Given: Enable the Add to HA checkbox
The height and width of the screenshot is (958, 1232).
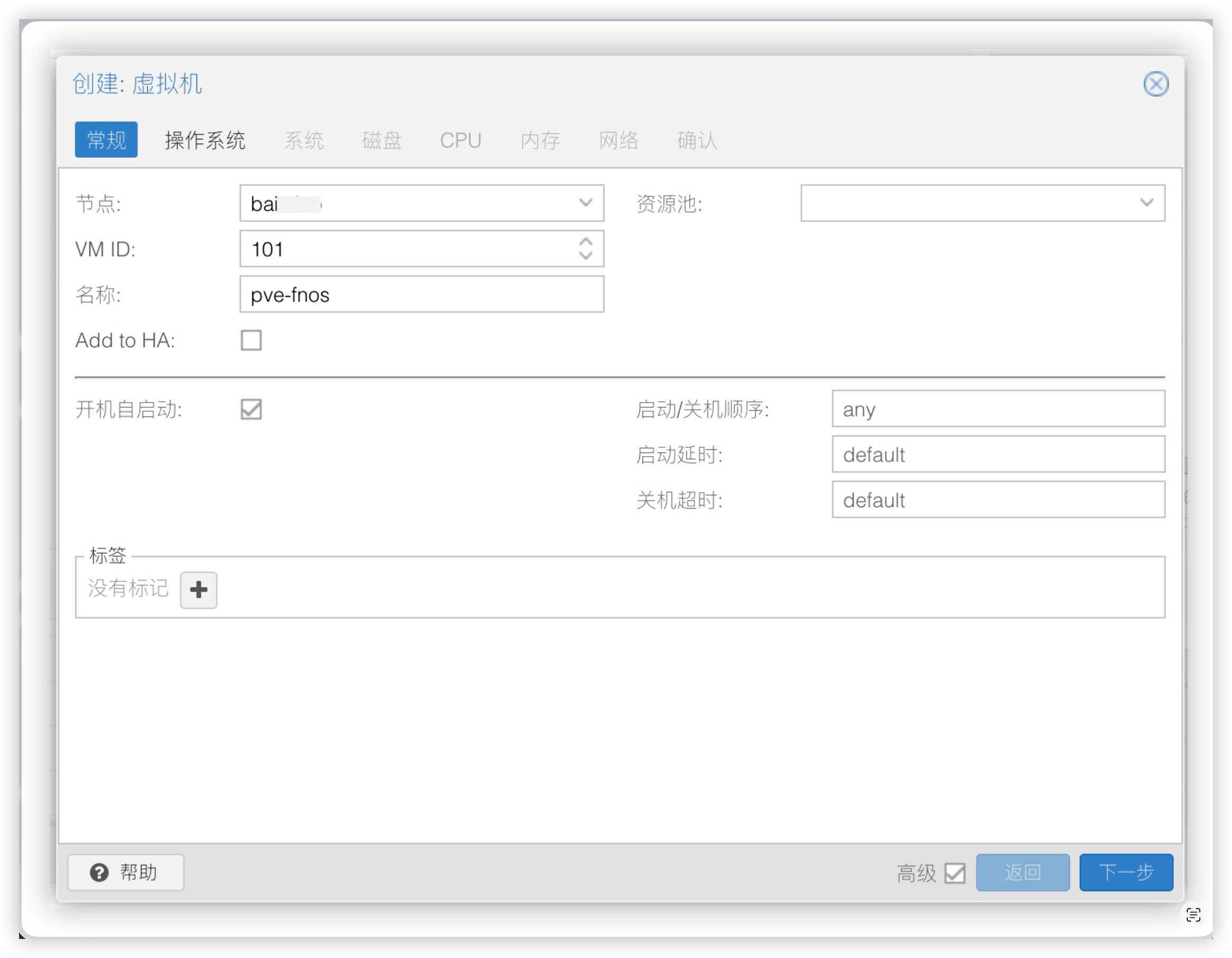Looking at the screenshot, I should pos(251,340).
